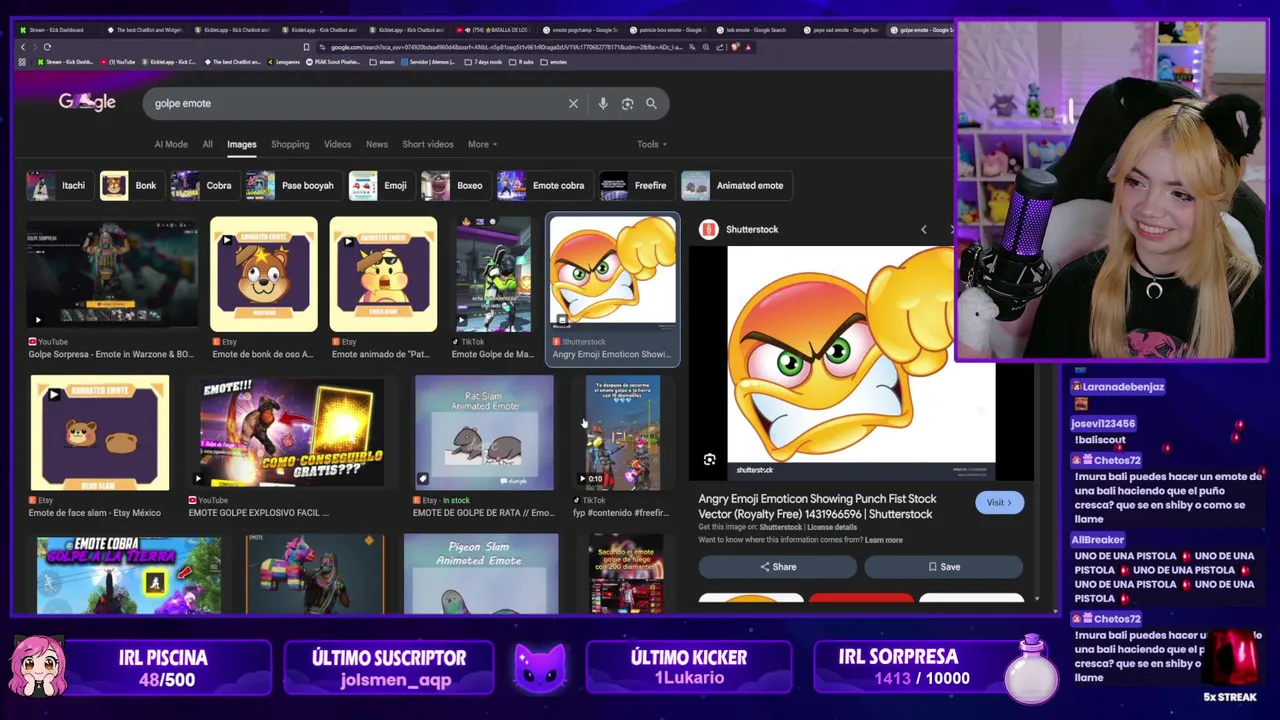This screenshot has width=1280, height=720.
Task: Open 'Golpe Sorpresa' YouTube video thumbnail
Action: click(112, 274)
